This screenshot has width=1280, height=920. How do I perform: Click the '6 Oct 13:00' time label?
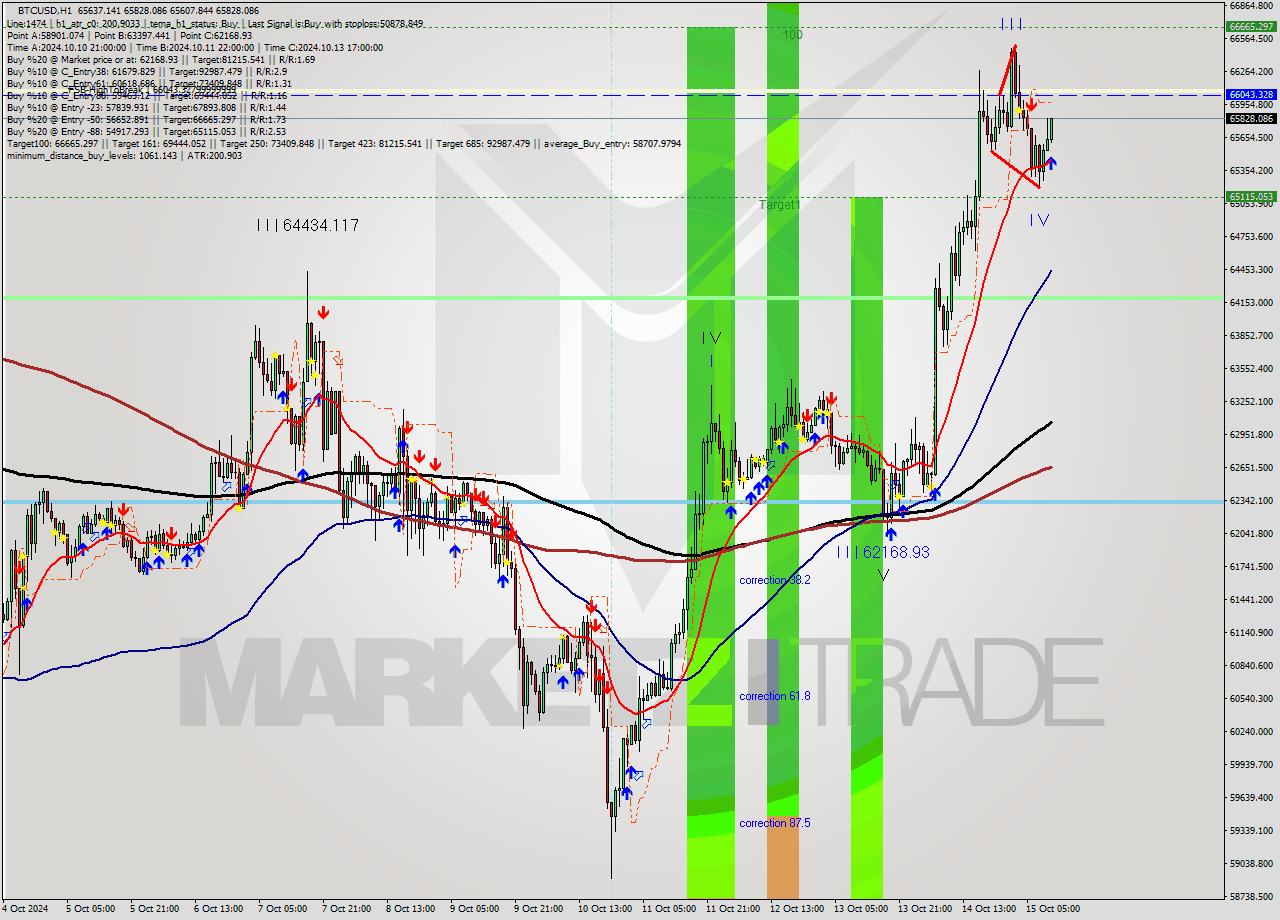click(218, 909)
